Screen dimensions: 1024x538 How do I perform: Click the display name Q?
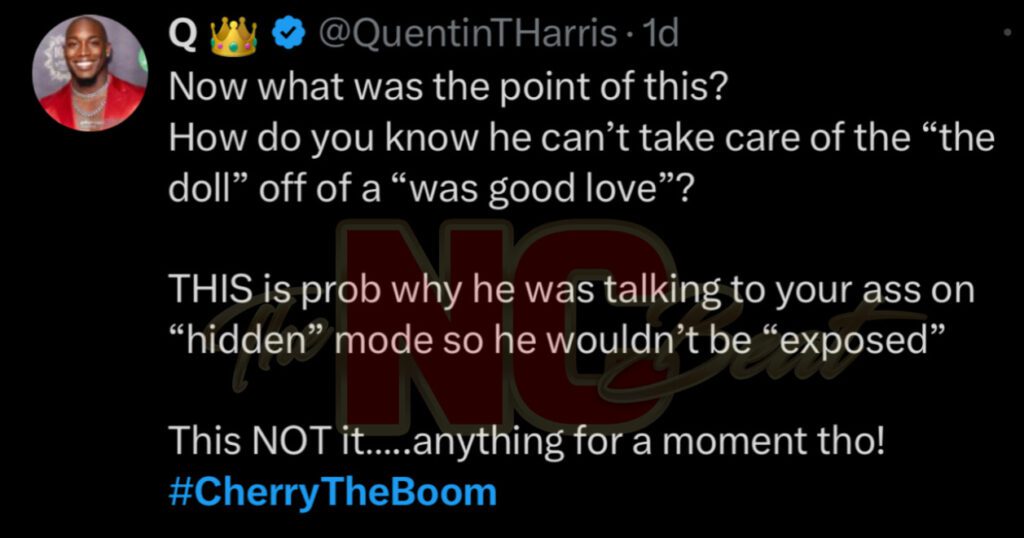[182, 36]
